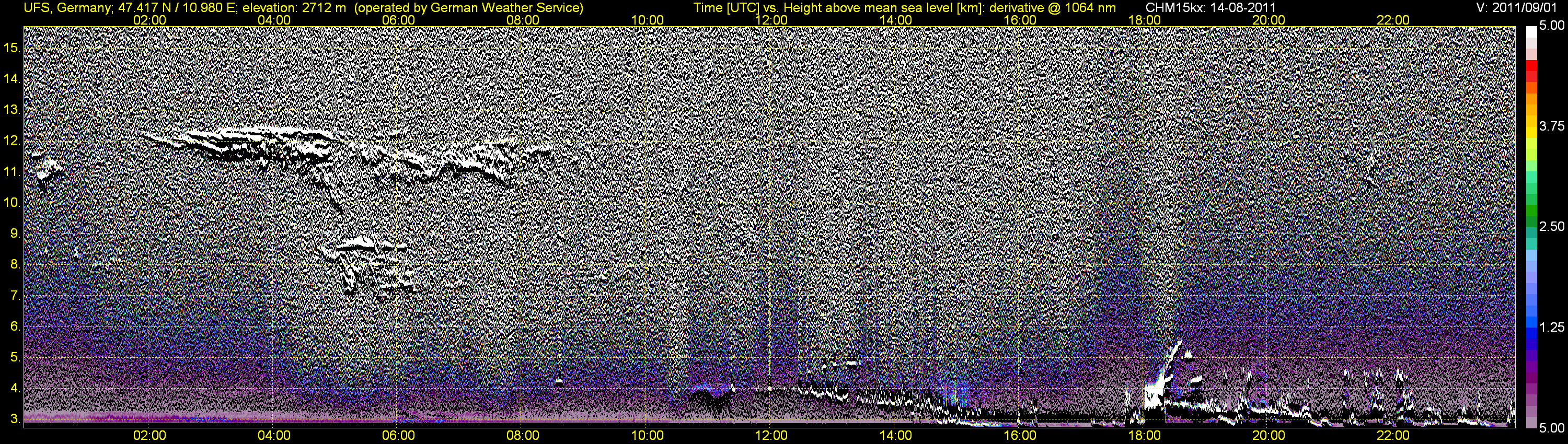
Task: Click the "1.25" colorbar scale value
Action: pos(1552,327)
